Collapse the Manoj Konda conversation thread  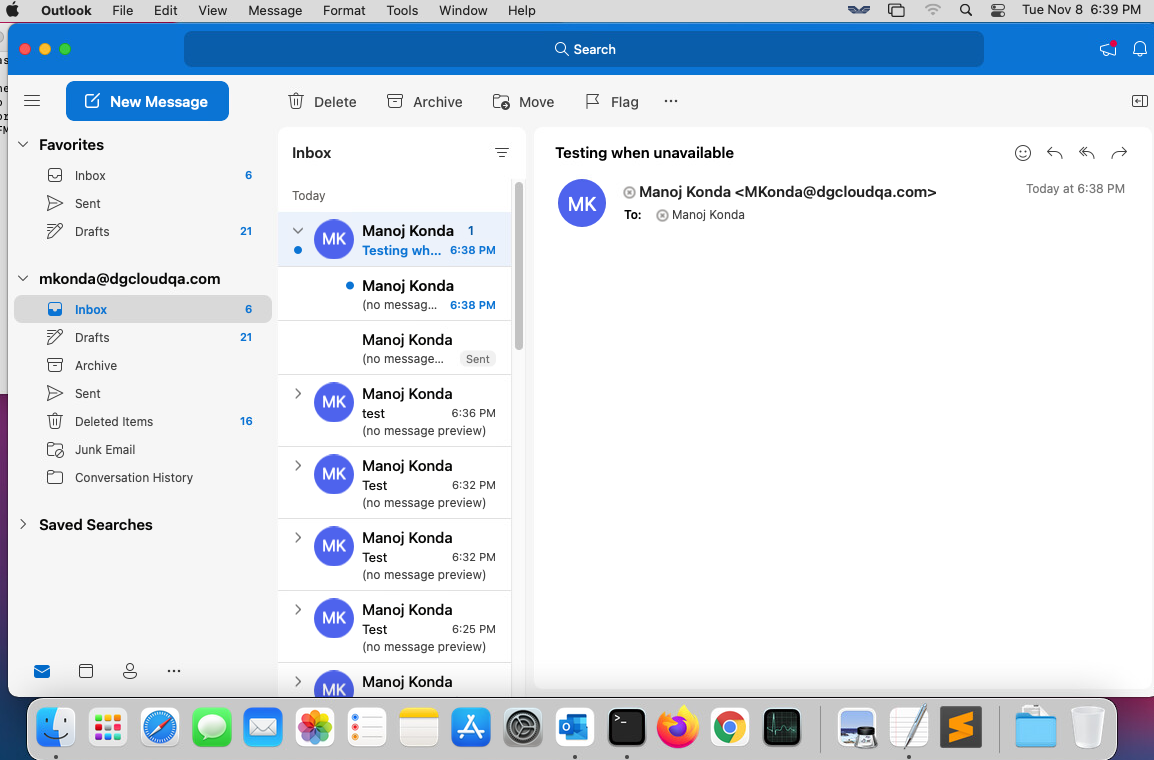[x=297, y=229]
